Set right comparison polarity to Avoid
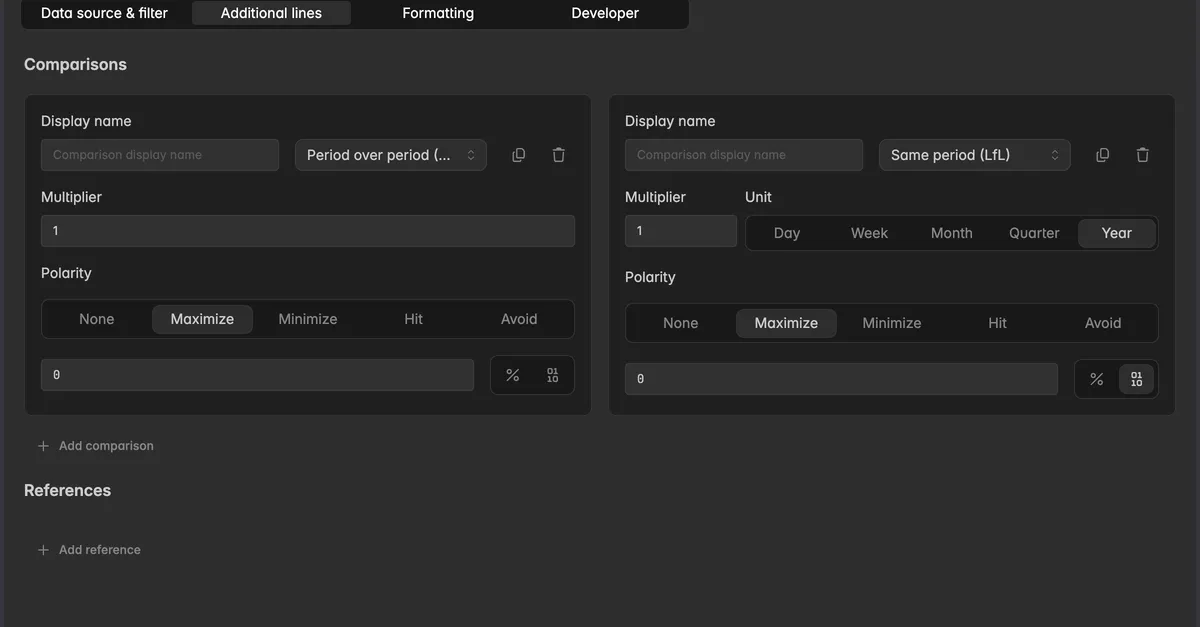 pyautogui.click(x=1103, y=323)
